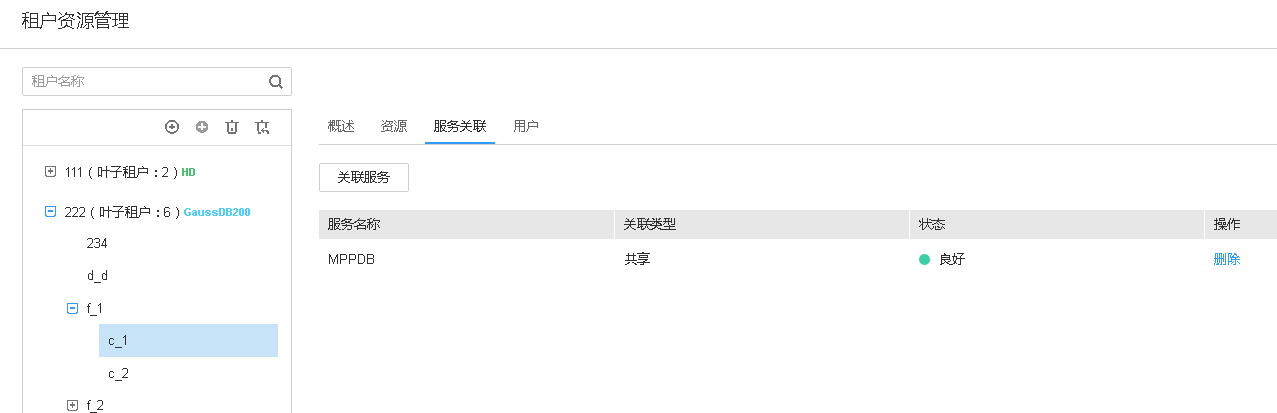1277x413 pixels.
Task: Click 删除 link for MPPDB
Action: tap(1227, 259)
